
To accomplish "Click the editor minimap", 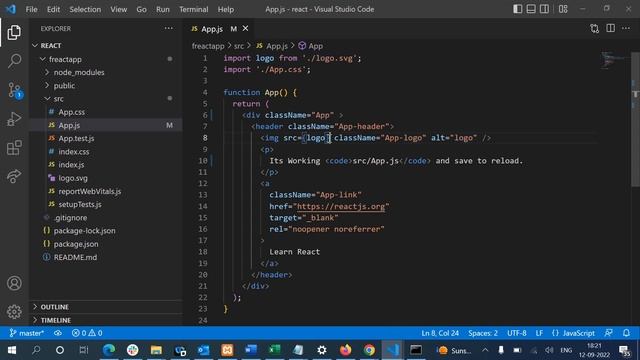I will pyautogui.click(x=614, y=60).
